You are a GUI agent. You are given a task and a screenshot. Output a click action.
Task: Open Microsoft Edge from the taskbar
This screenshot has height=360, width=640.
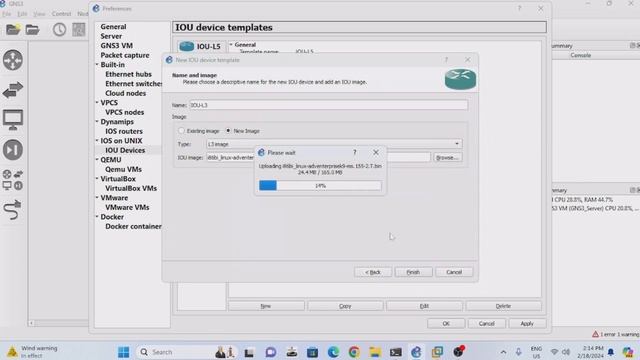tap(333, 351)
